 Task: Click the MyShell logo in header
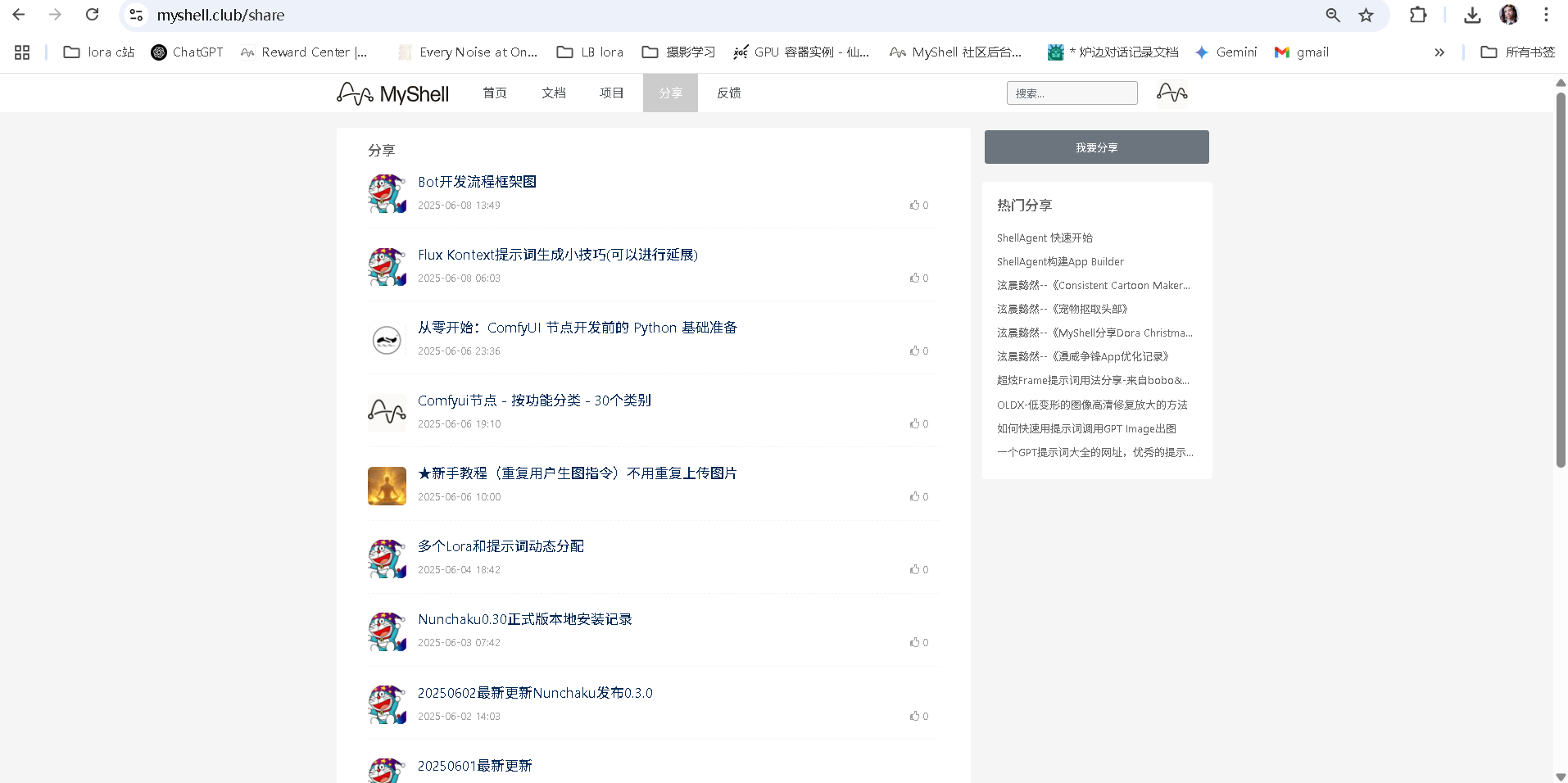pos(392,93)
